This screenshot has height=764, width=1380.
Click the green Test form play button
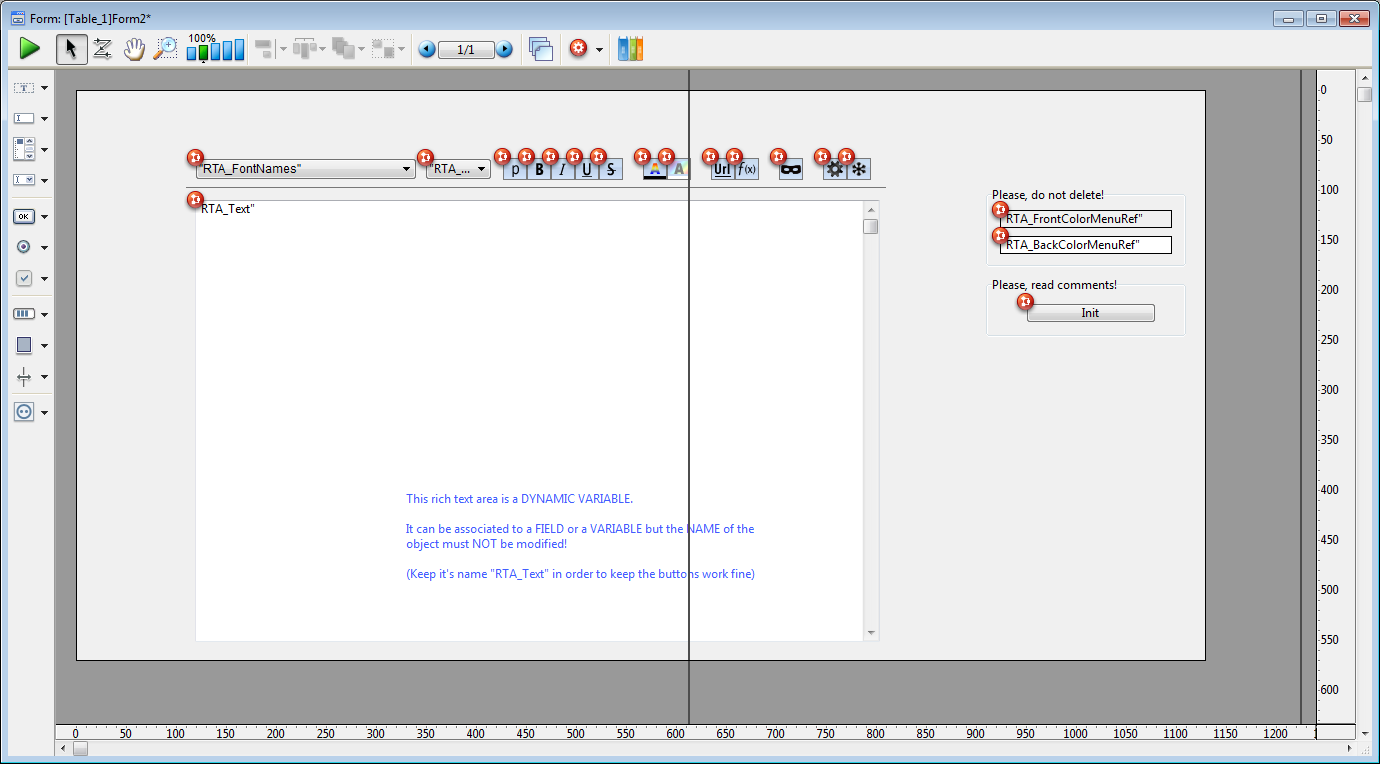coord(29,48)
